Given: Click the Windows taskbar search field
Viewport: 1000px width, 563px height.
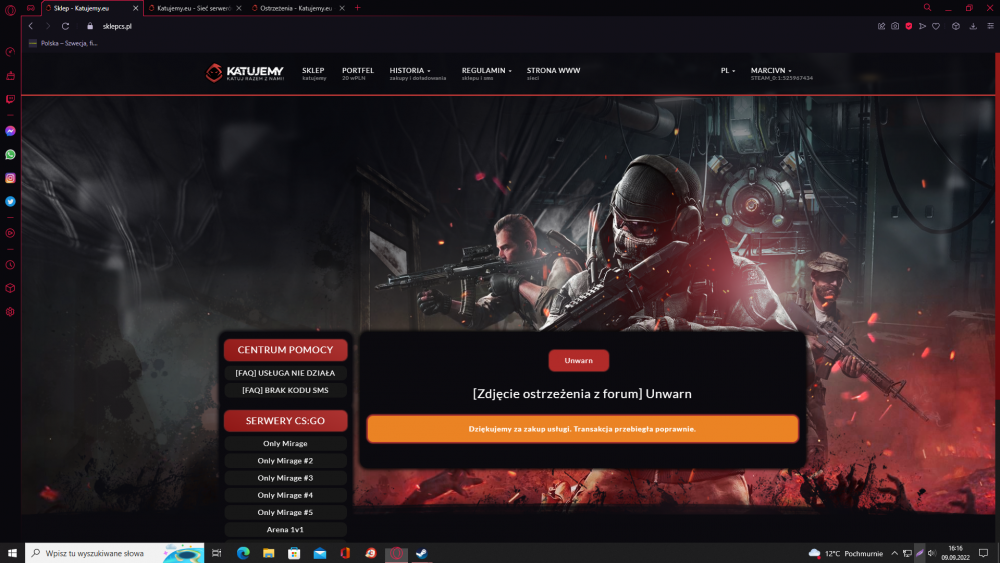Looking at the screenshot, I should point(115,553).
